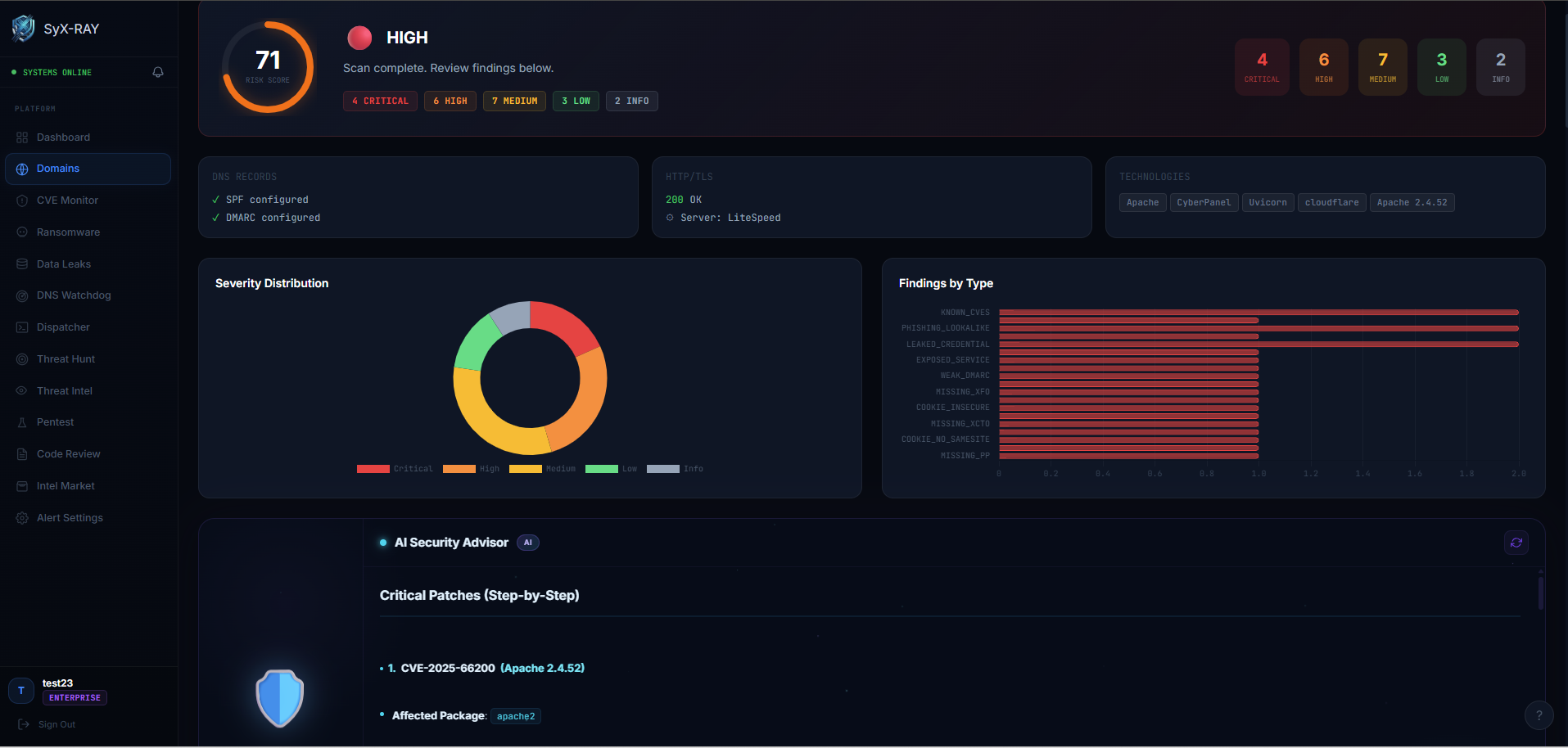
Task: Open the Dashboard page
Action: tap(63, 137)
